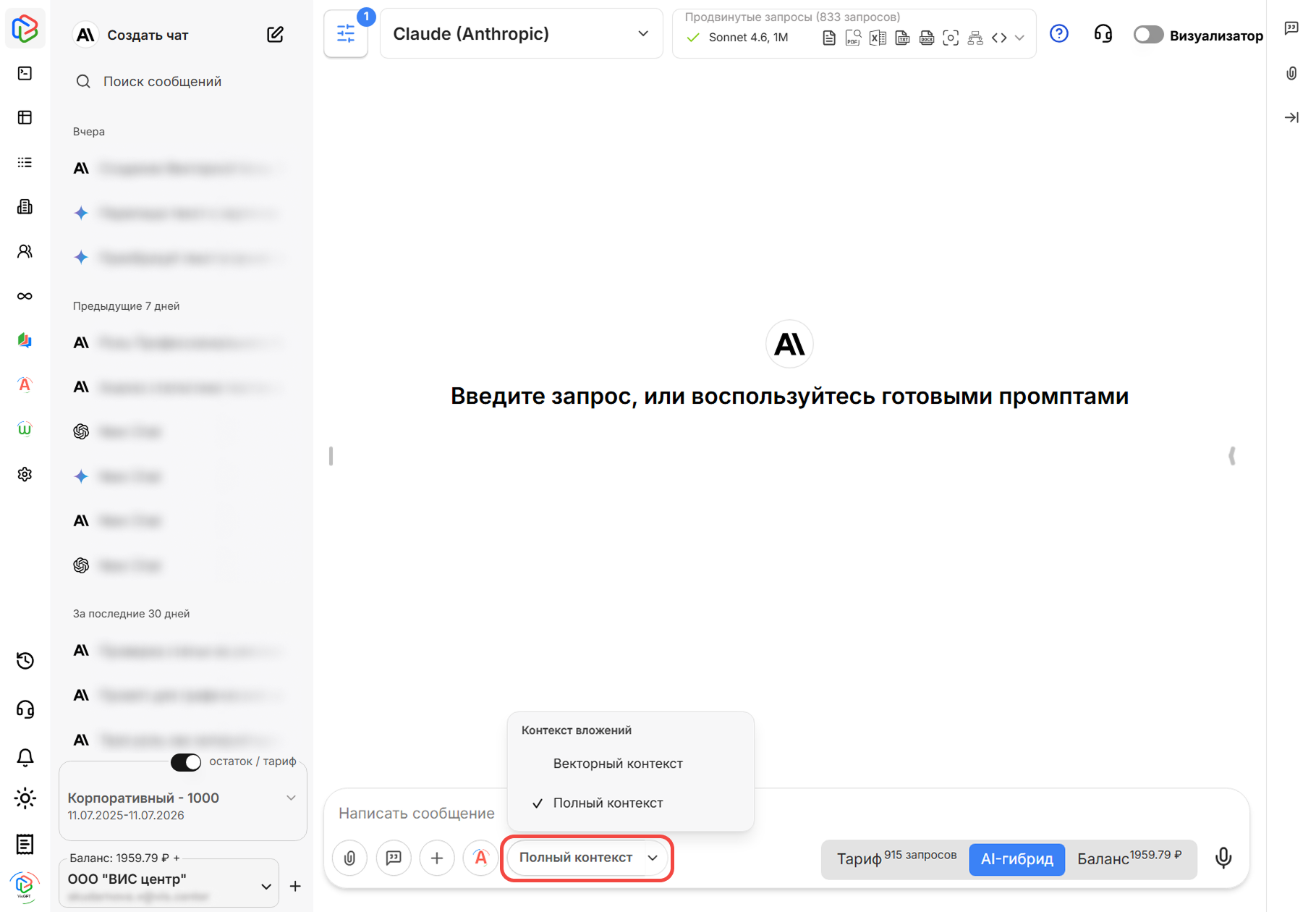Choose the Excel file format icon
1316x912 pixels.
pos(878,37)
